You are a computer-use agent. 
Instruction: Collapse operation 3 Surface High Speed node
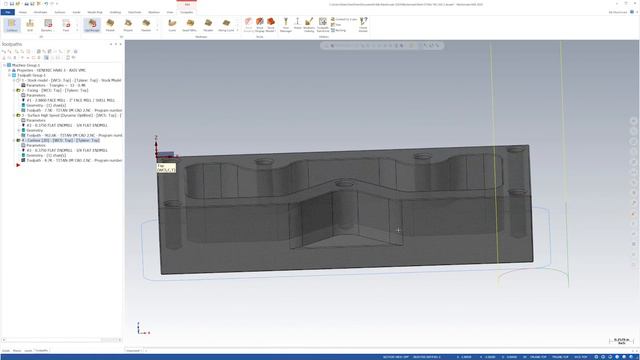click(x=14, y=116)
